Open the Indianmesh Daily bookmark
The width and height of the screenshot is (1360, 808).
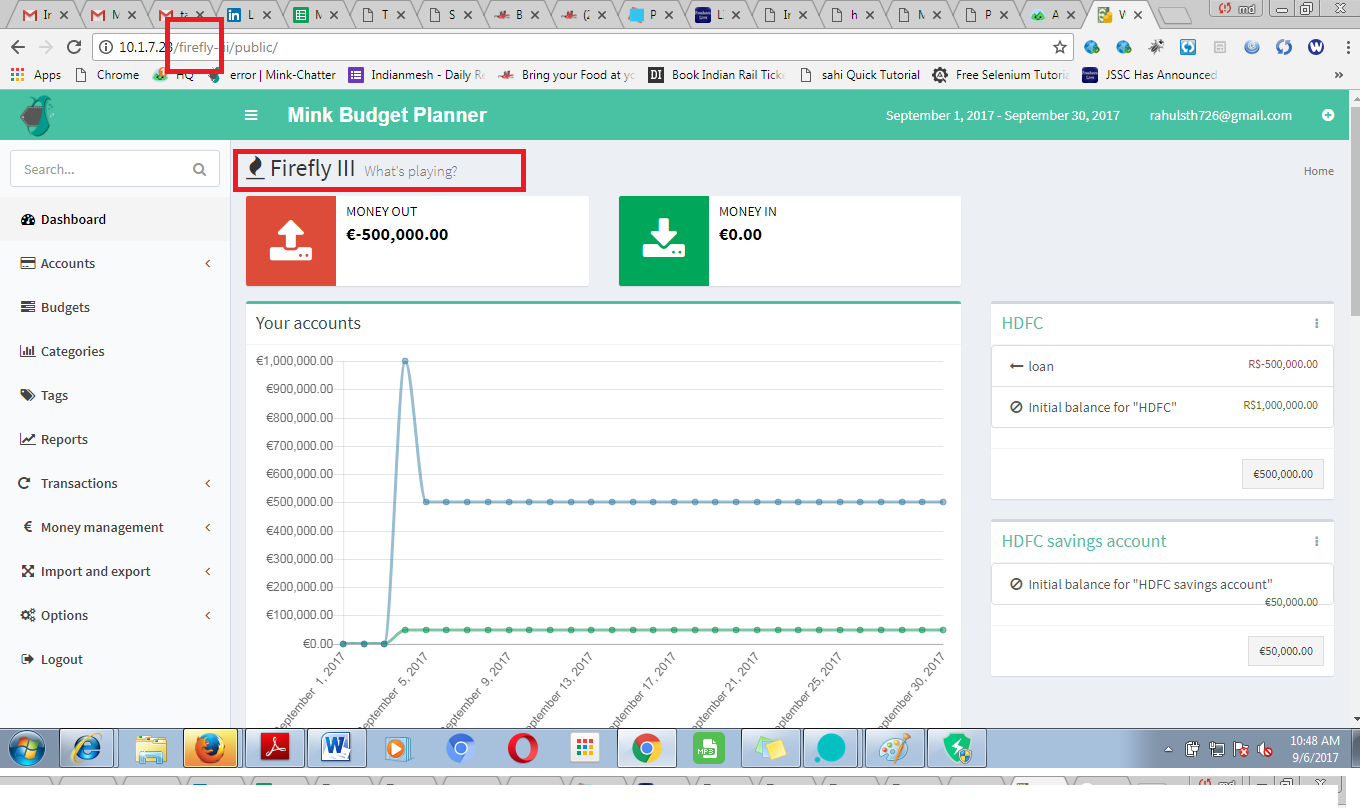(416, 75)
